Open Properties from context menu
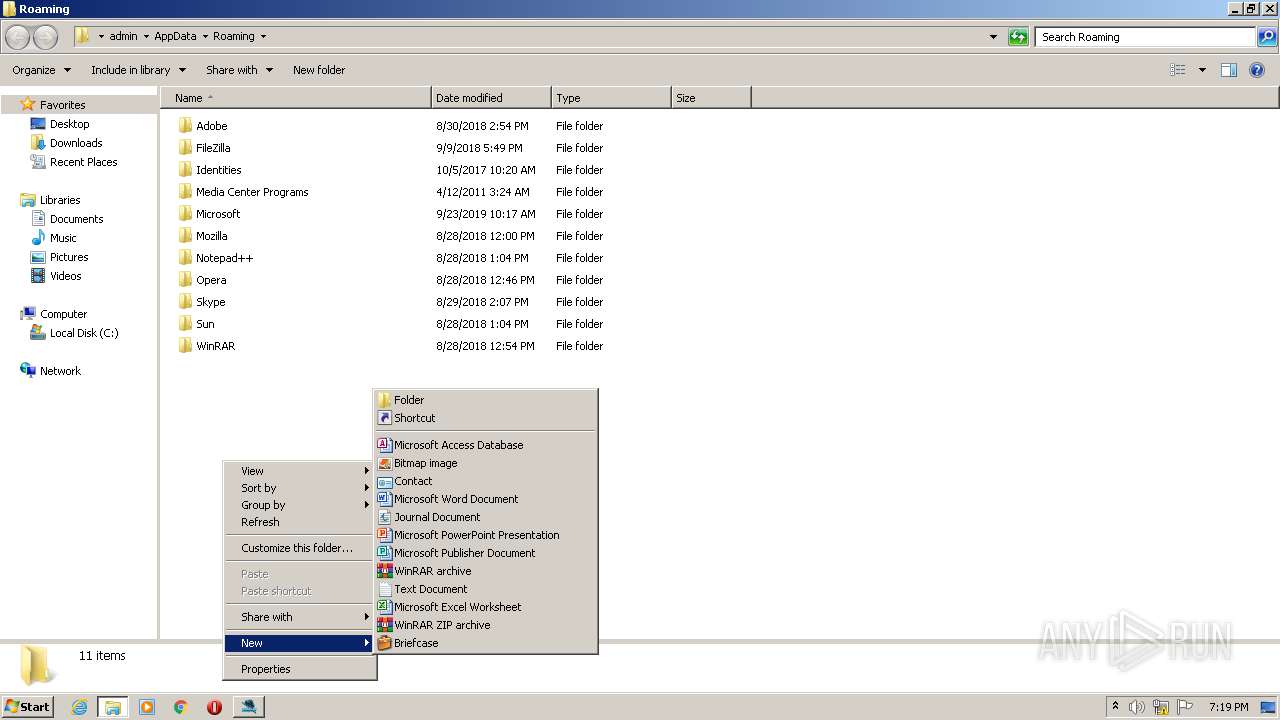Image resolution: width=1280 pixels, height=720 pixels. coord(299,669)
